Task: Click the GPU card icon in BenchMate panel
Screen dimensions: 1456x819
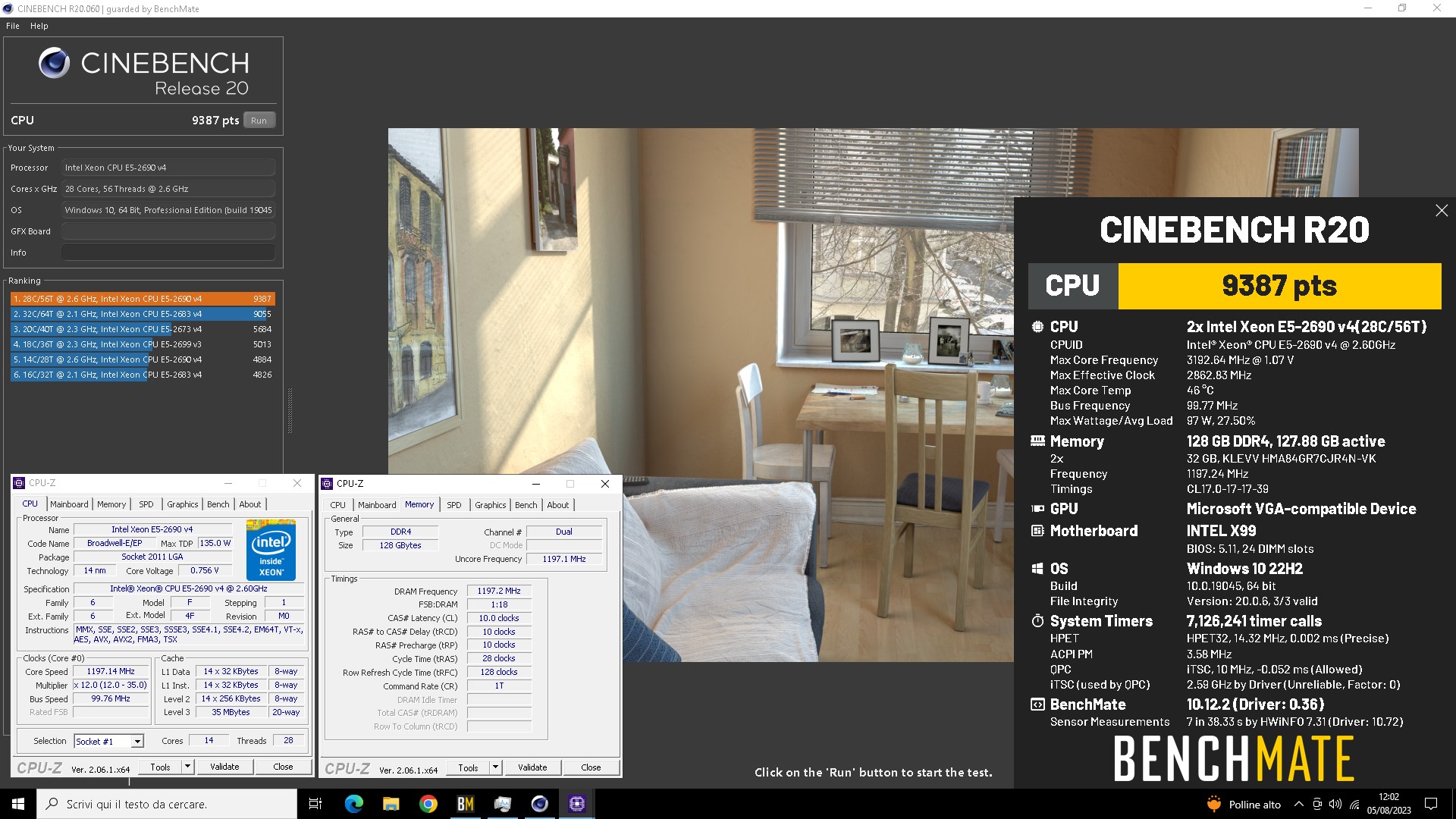Action: click(1037, 509)
